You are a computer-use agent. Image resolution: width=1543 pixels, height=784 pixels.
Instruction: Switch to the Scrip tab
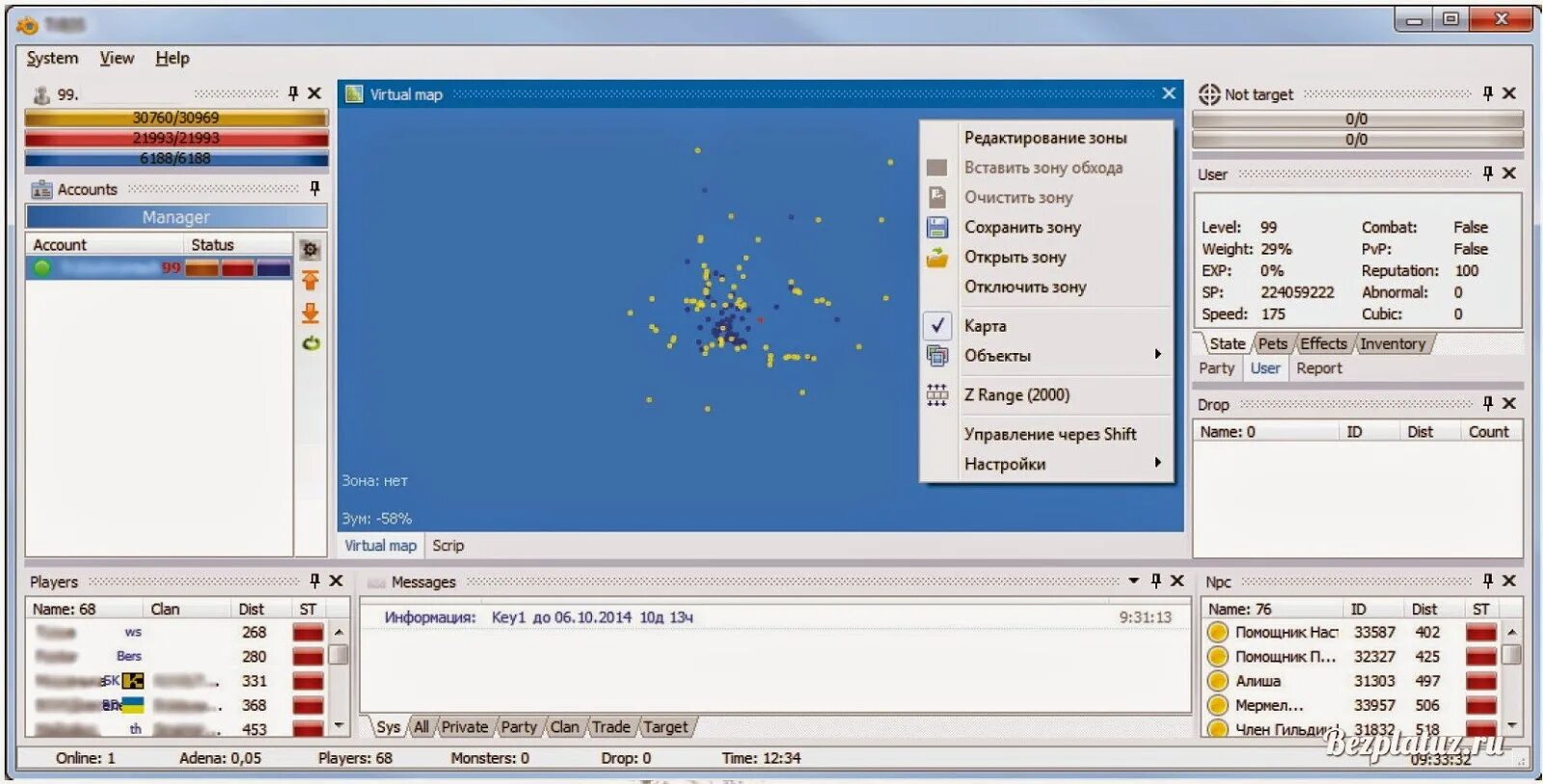coord(447,546)
